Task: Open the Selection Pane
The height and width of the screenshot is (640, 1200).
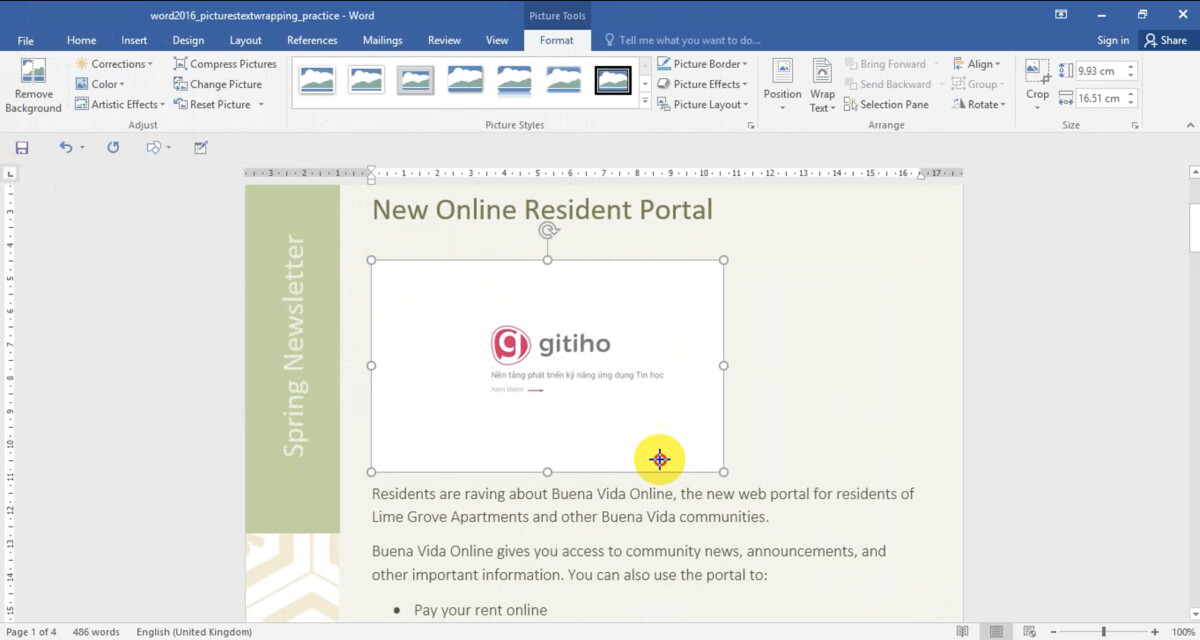Action: [886, 104]
